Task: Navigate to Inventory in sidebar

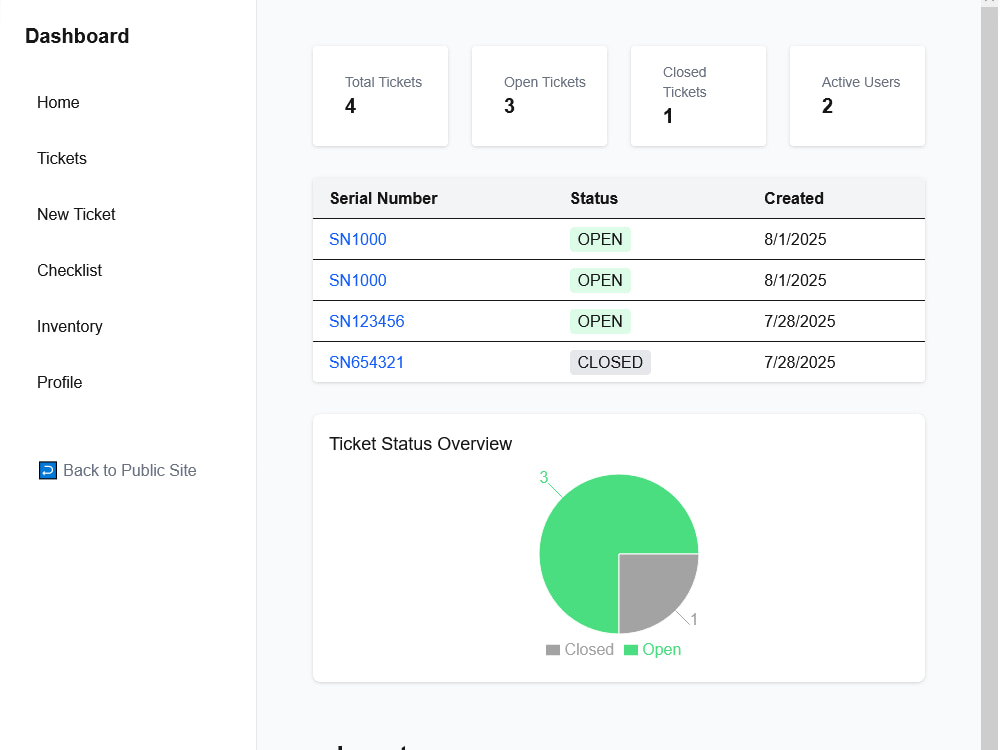Action: click(70, 327)
